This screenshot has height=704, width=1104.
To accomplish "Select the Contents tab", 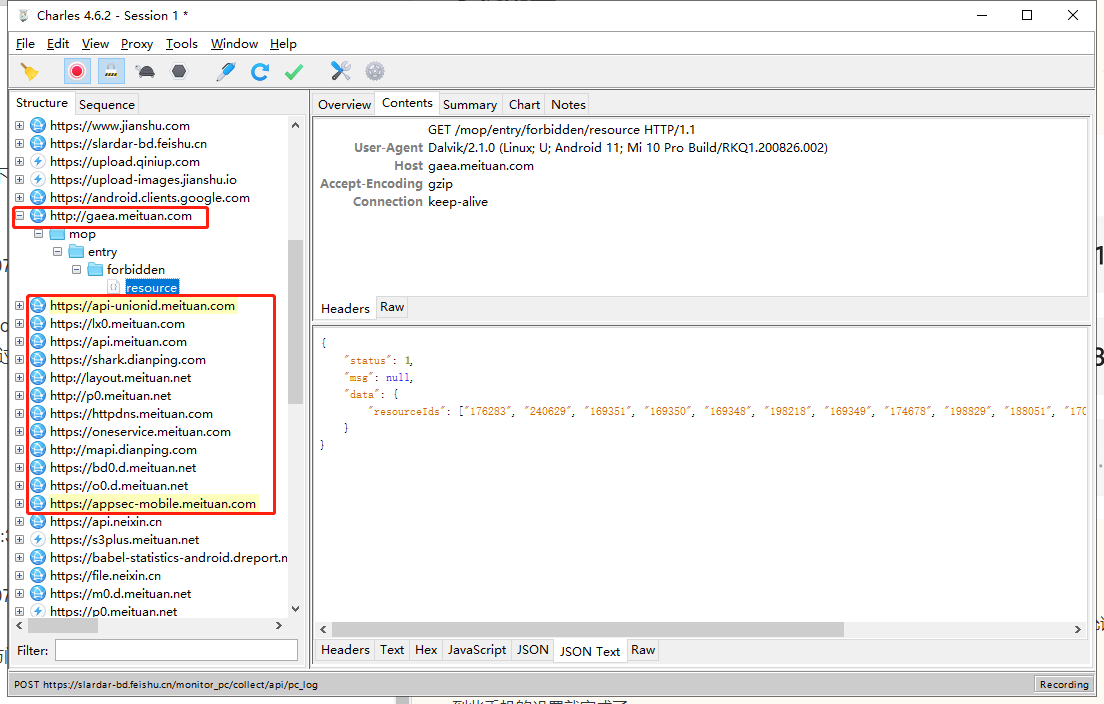I will (407, 103).
